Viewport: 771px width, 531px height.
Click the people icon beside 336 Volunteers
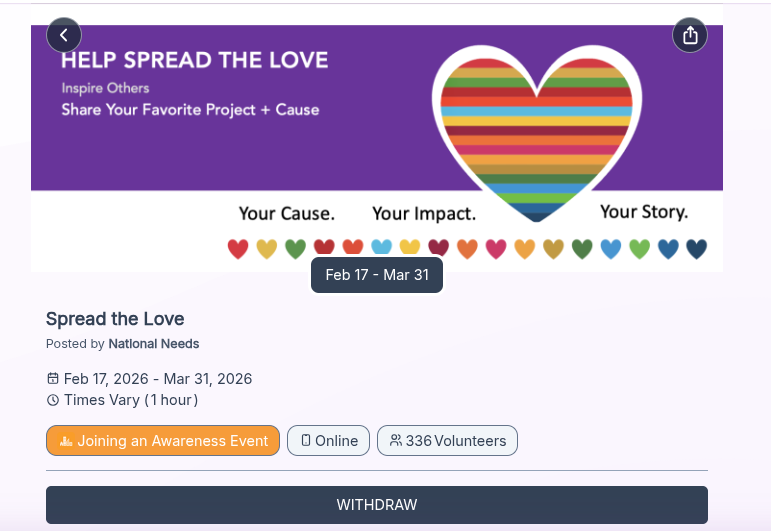tap(396, 441)
